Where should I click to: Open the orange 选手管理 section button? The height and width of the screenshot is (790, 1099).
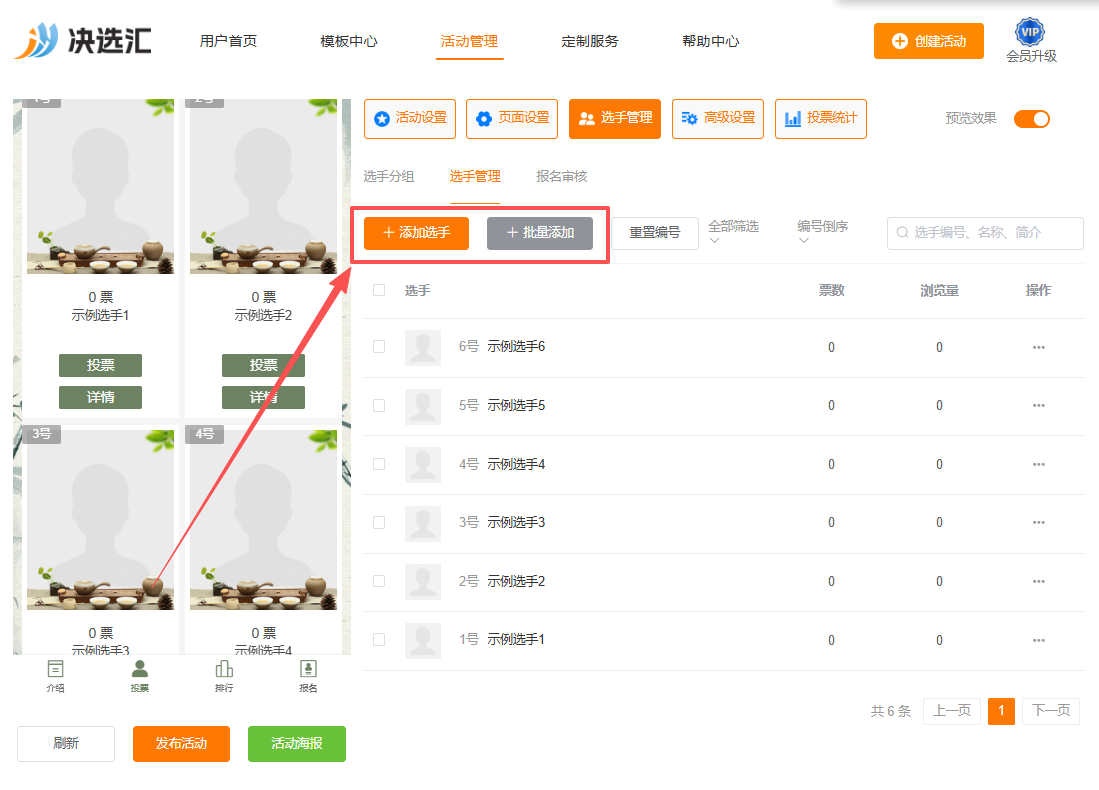615,118
